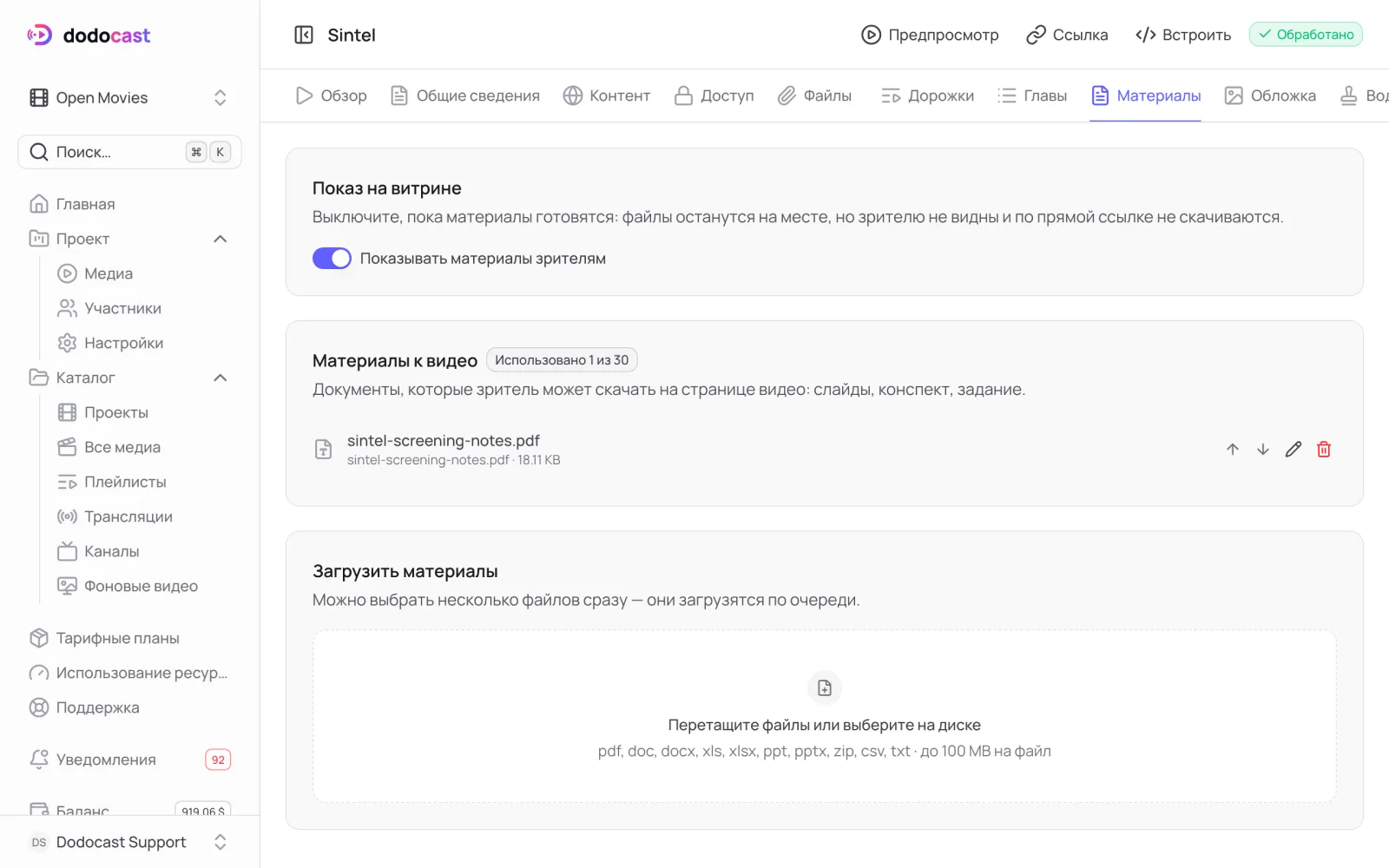Toggle Показывать материалы зрителям switch
This screenshot has height=868, width=1389.
[332, 258]
